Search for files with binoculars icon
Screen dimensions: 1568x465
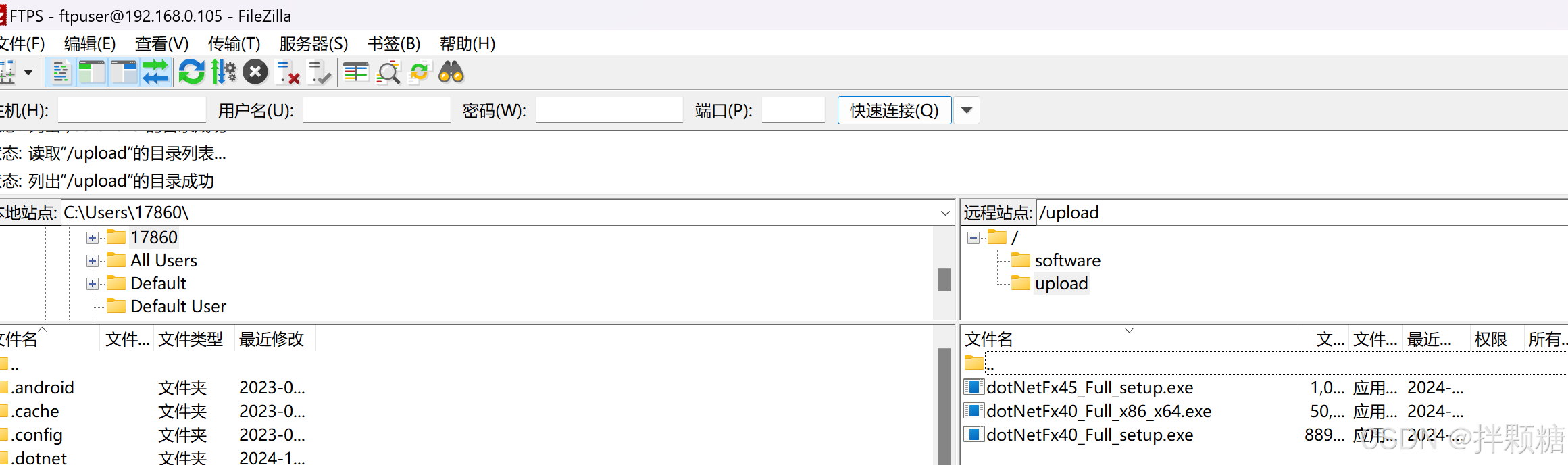pyautogui.click(x=451, y=72)
